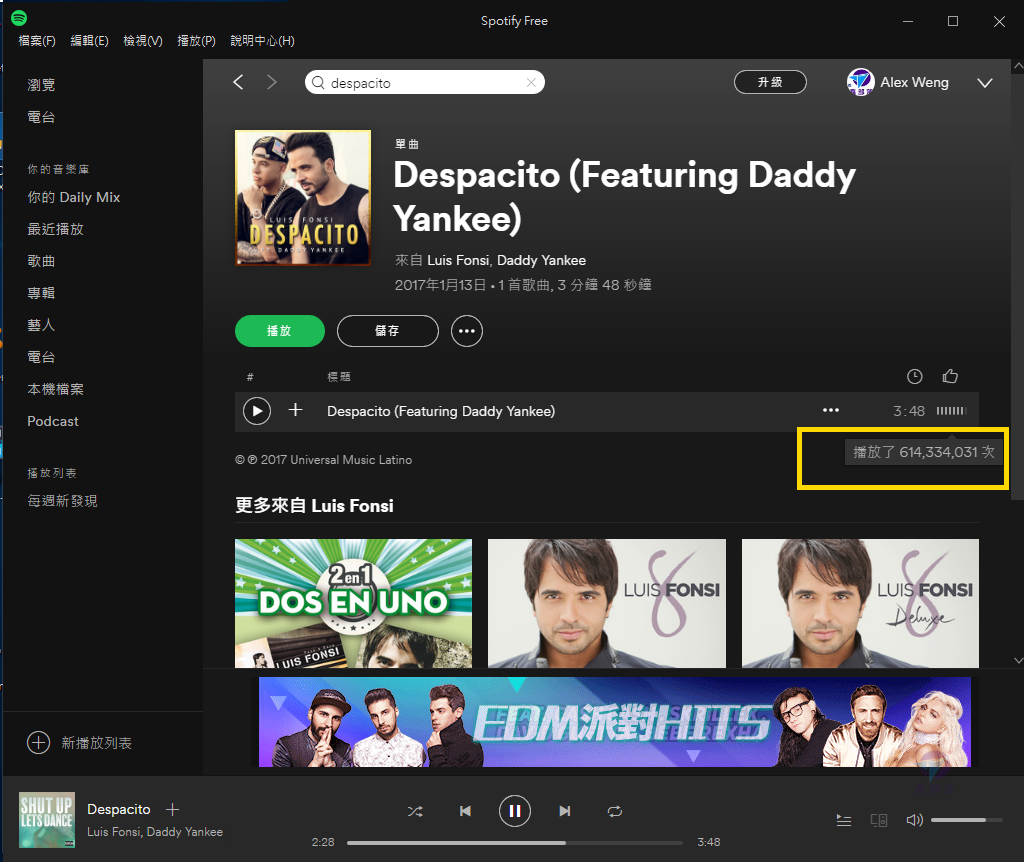
Task: Go back with the left arrow
Action: coord(238,82)
